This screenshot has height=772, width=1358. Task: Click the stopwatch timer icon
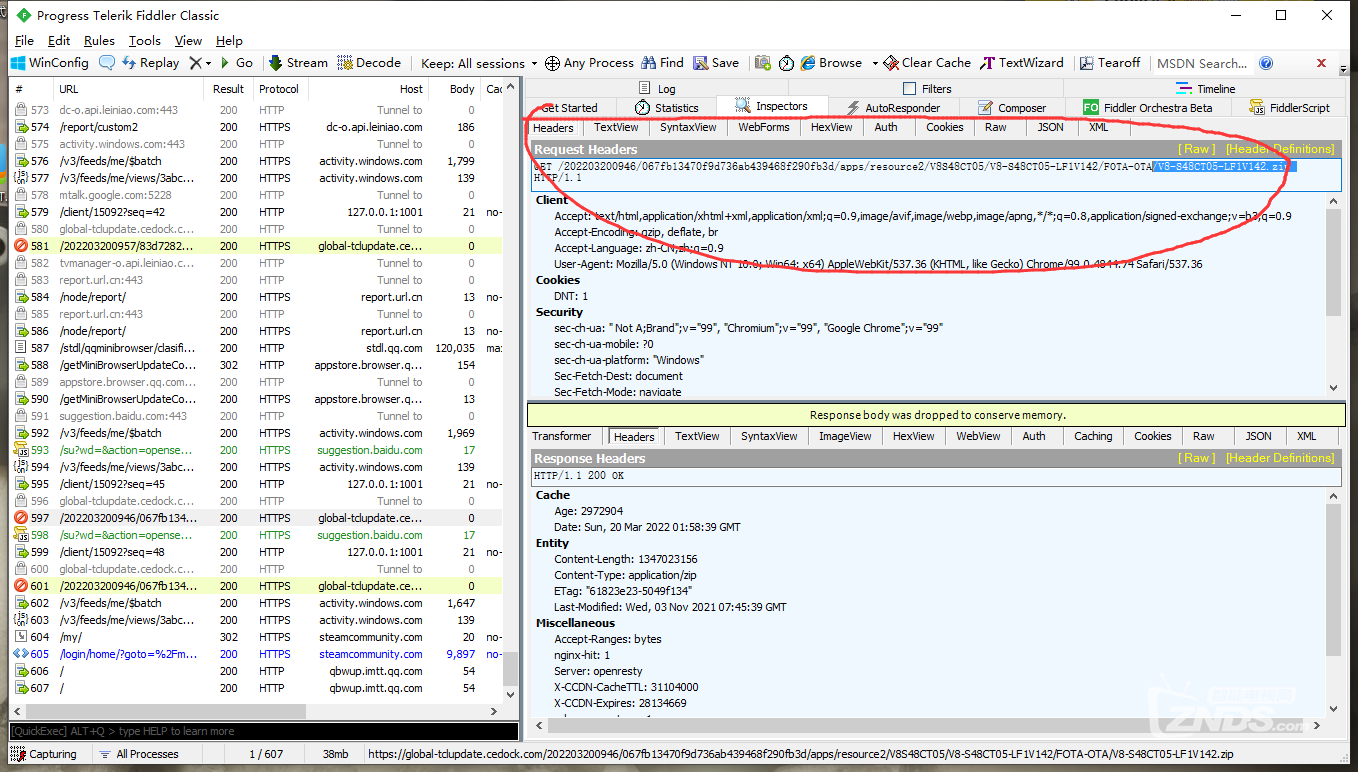[x=786, y=62]
